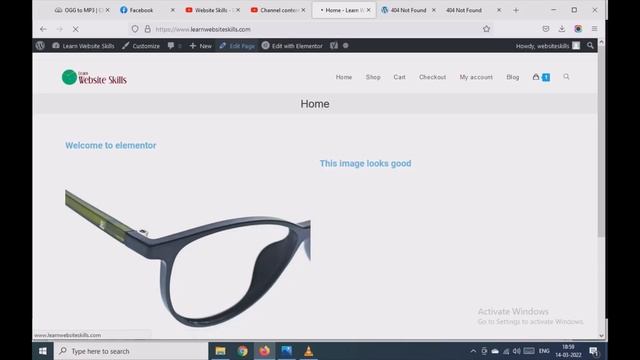The height and width of the screenshot is (360, 640).
Task: Open the Customize link in admin bar
Action: point(141,46)
